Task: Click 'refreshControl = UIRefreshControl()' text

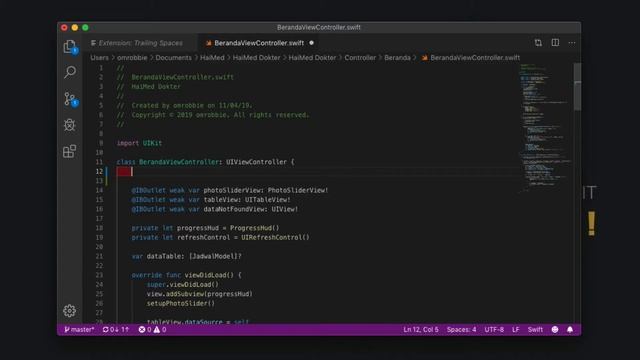Action: [243, 237]
